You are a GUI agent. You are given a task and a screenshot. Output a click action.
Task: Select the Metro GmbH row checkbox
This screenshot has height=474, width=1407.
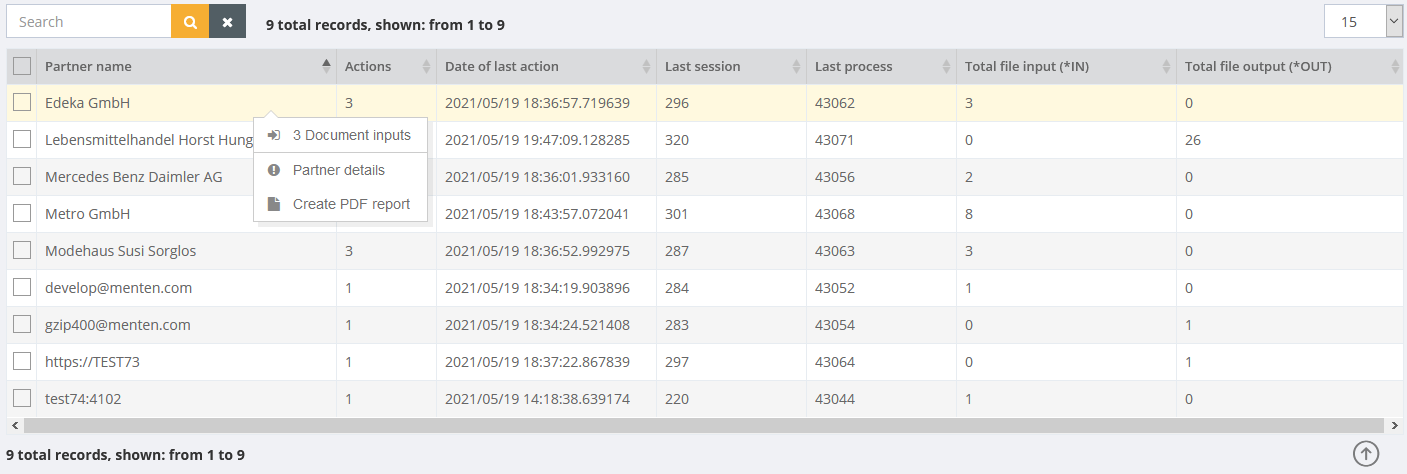[x=22, y=214]
